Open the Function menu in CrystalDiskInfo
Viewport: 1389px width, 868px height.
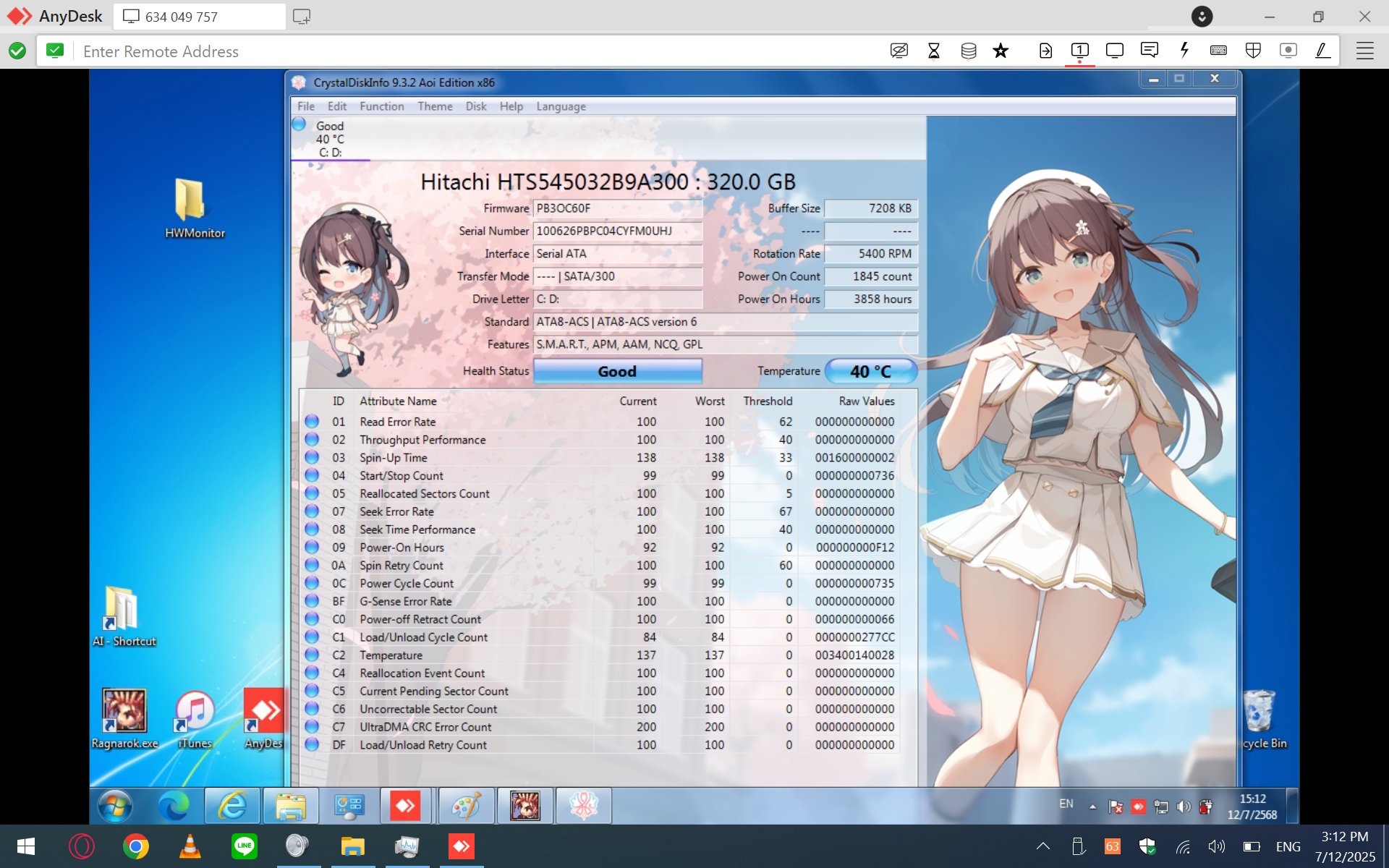point(381,106)
